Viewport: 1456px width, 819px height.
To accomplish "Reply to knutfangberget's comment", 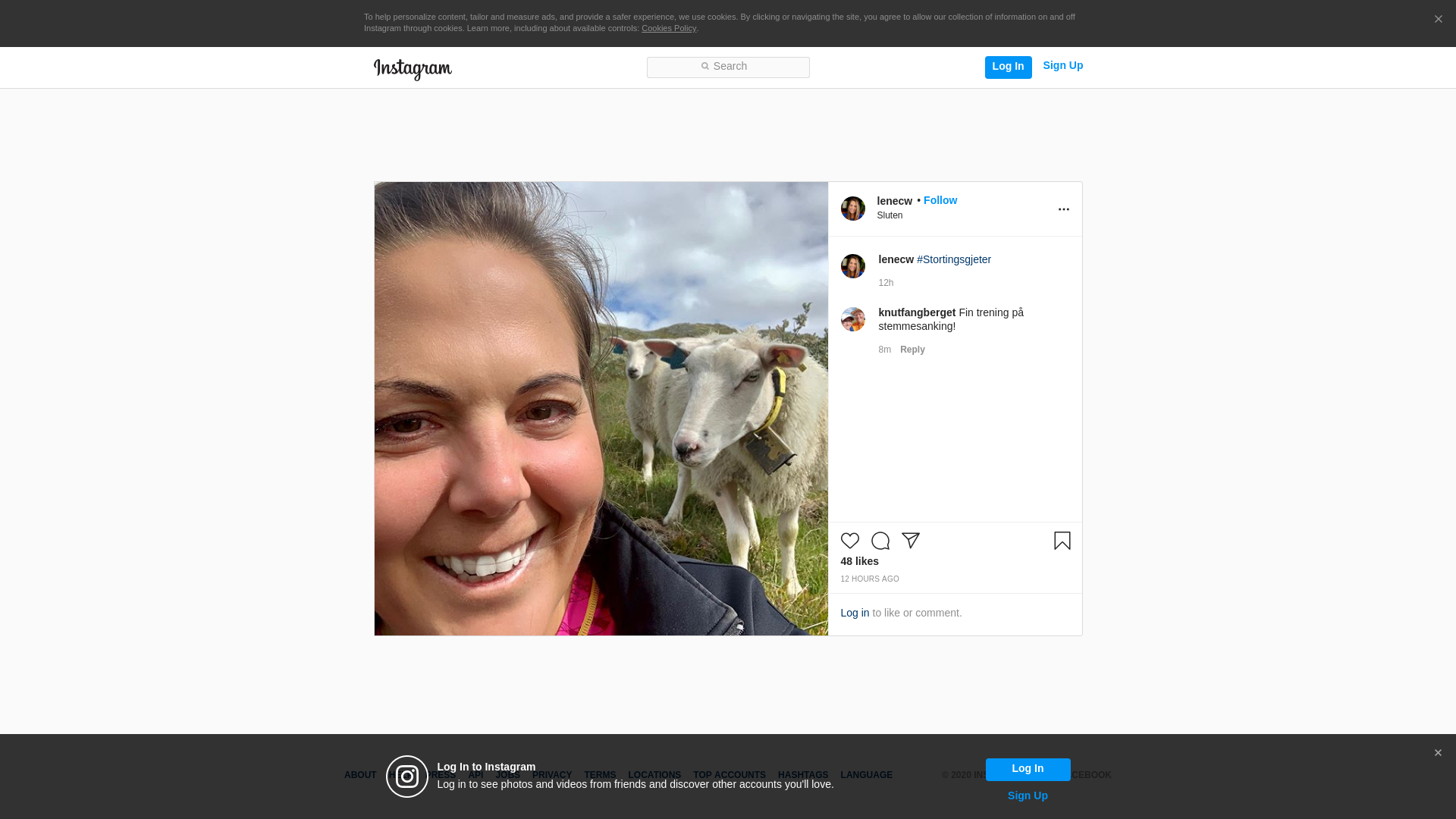I will pos(912,350).
